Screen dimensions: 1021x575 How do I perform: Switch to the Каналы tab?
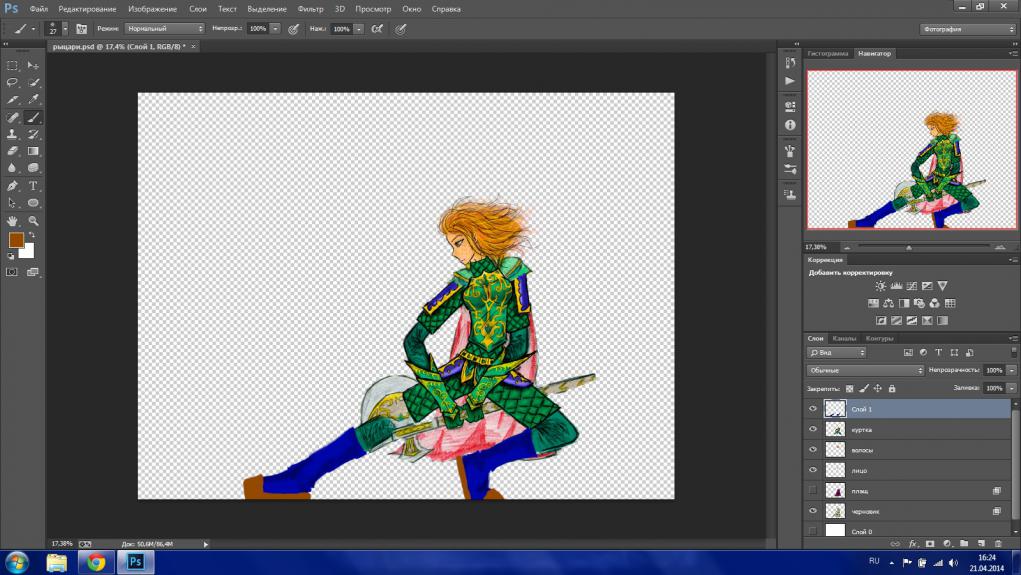pyautogui.click(x=845, y=338)
